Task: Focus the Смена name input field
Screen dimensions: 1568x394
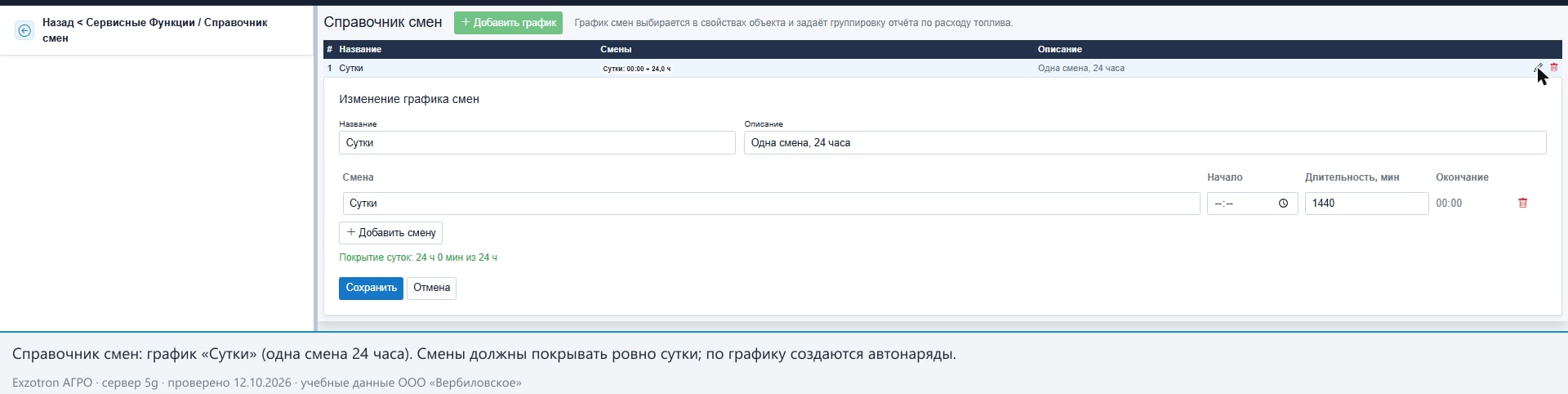Action: coord(771,203)
